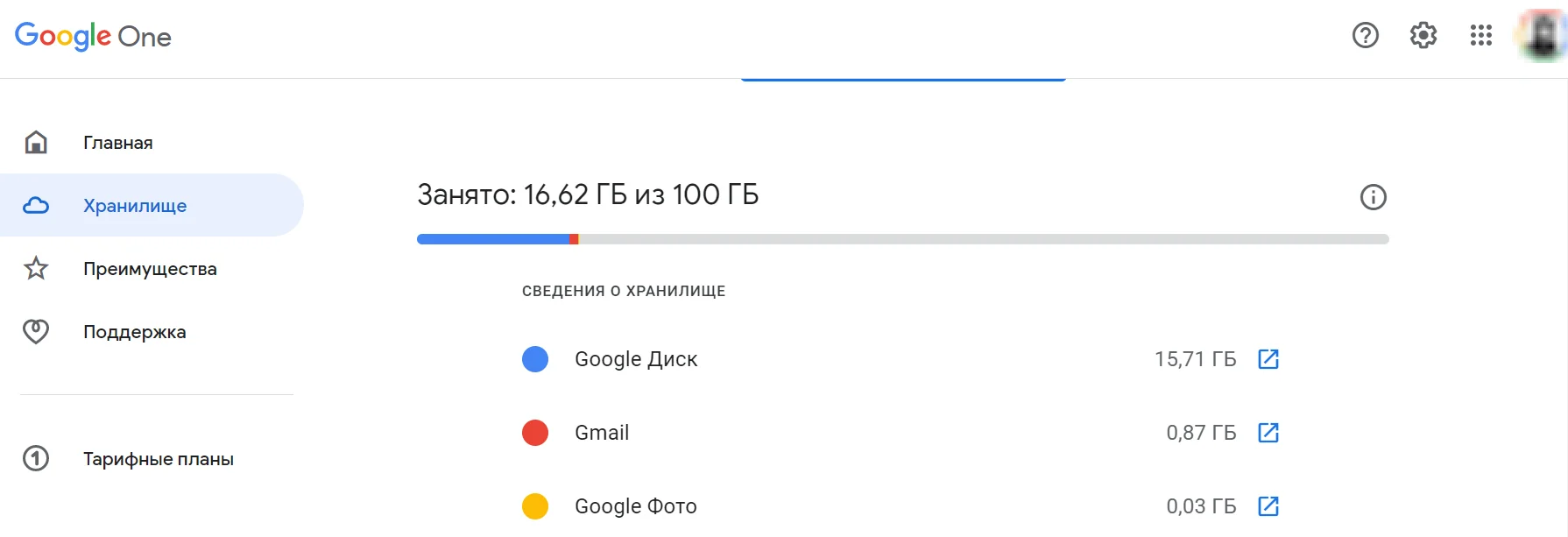This screenshot has width=1568, height=537.
Task: Open Преимущества section
Action: tap(150, 269)
